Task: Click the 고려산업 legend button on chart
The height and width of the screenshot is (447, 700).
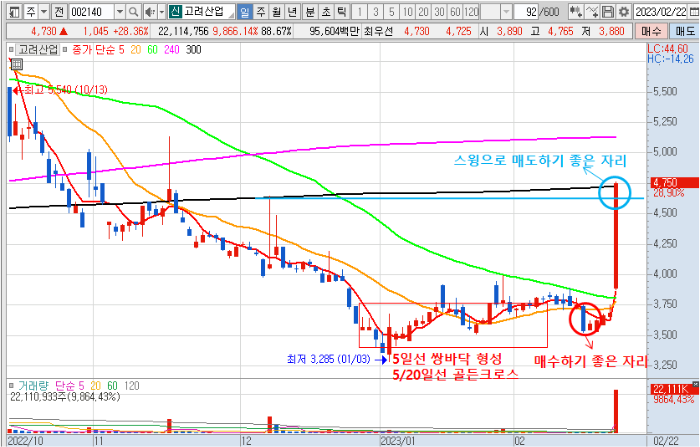Action: click(38, 50)
